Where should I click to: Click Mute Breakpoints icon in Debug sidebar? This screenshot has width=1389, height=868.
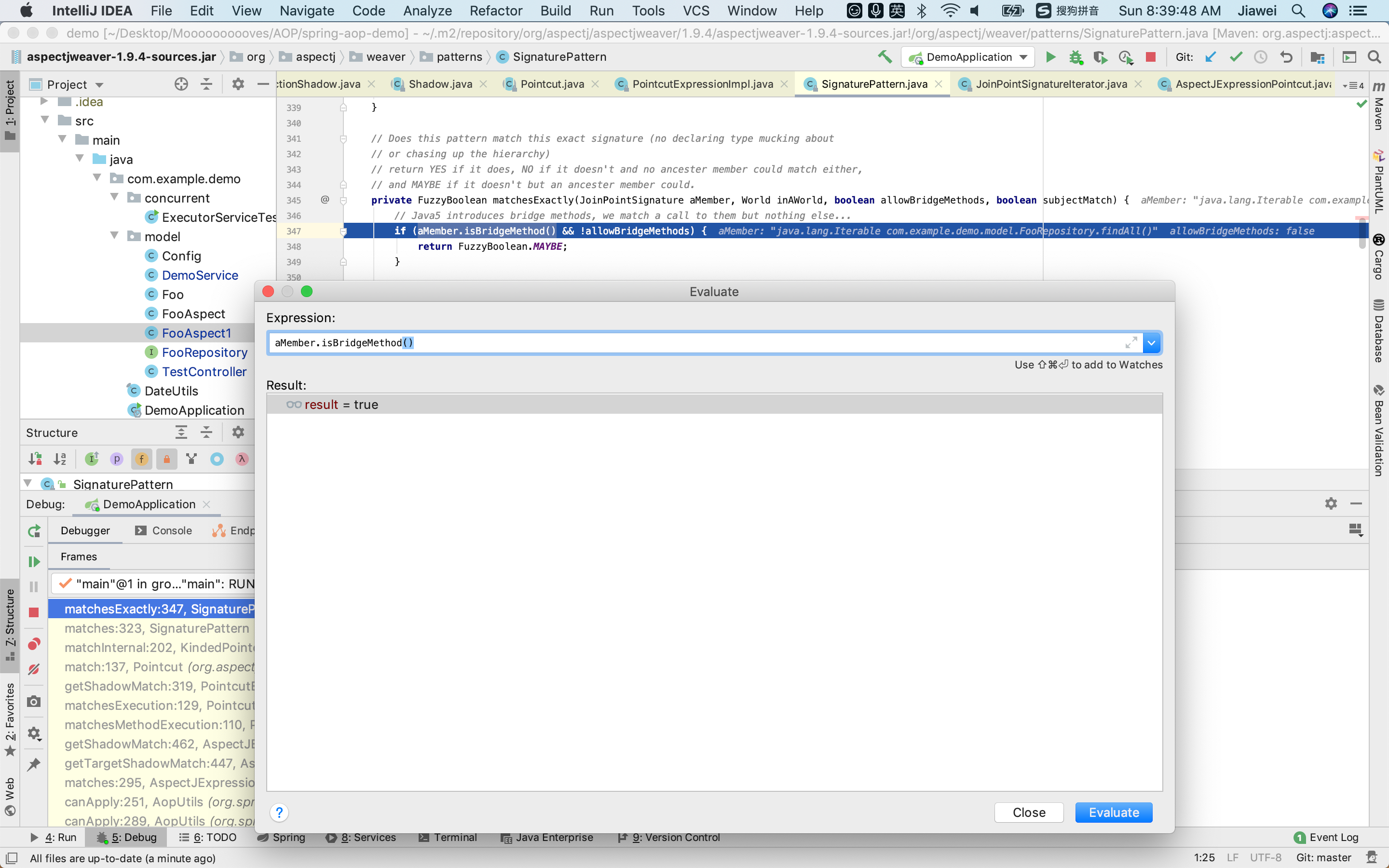coord(34,669)
